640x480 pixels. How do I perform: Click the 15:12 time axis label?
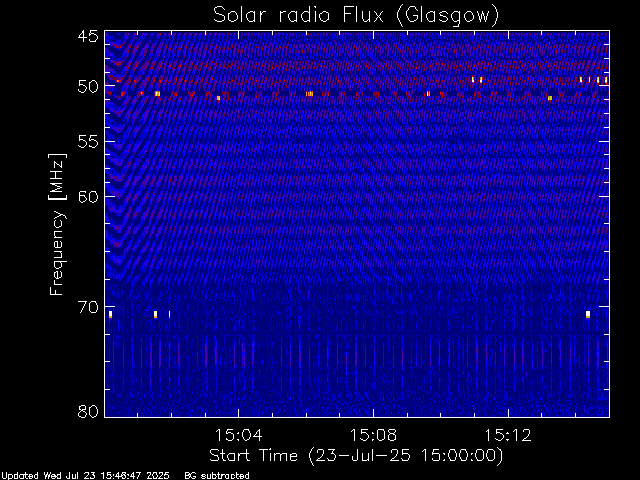point(508,435)
